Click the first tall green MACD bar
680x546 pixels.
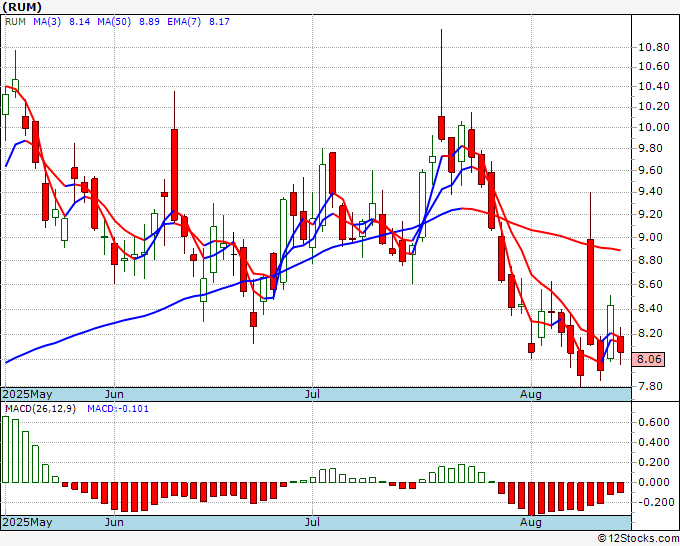coord(5,449)
